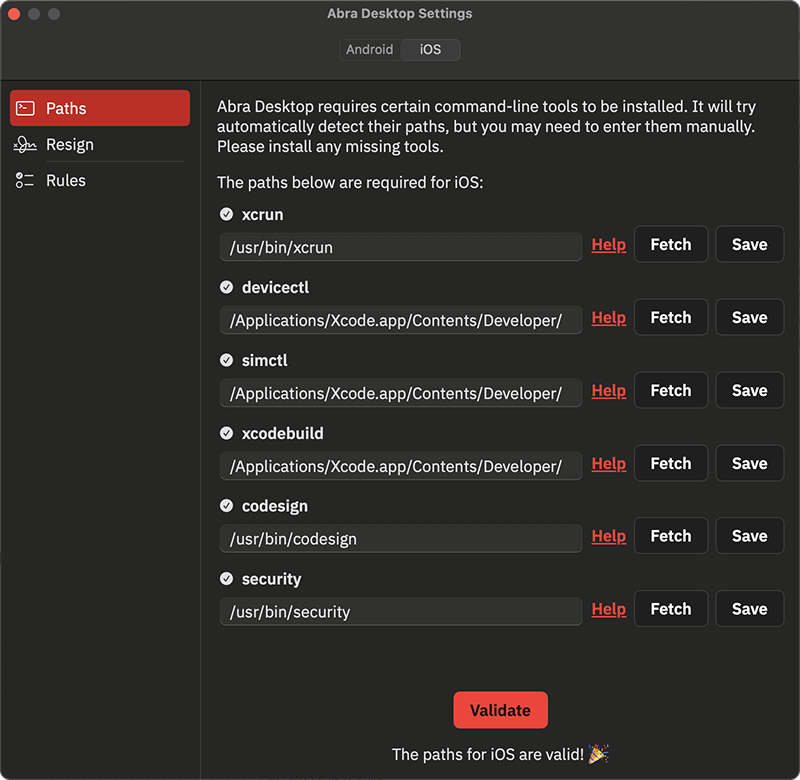Click the Paths terminal icon in sidebar
This screenshot has height=780, width=800.
25,108
